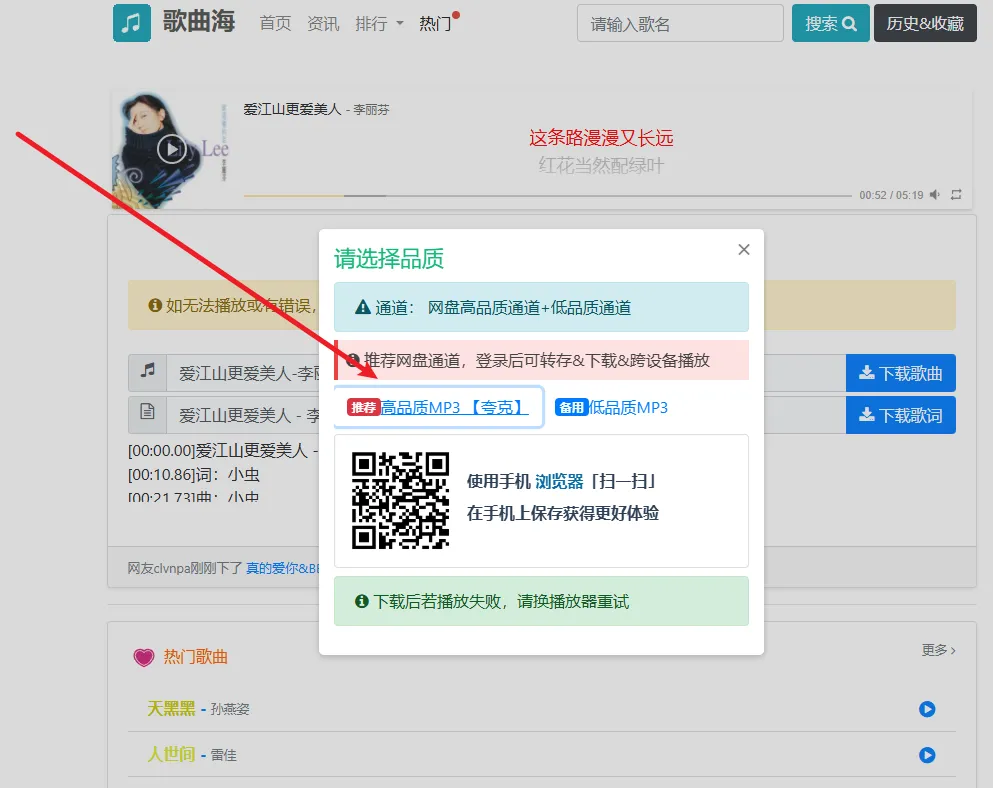This screenshot has width=993, height=788.
Task: Click the 热门歌曲 section heading
Action: point(196,657)
